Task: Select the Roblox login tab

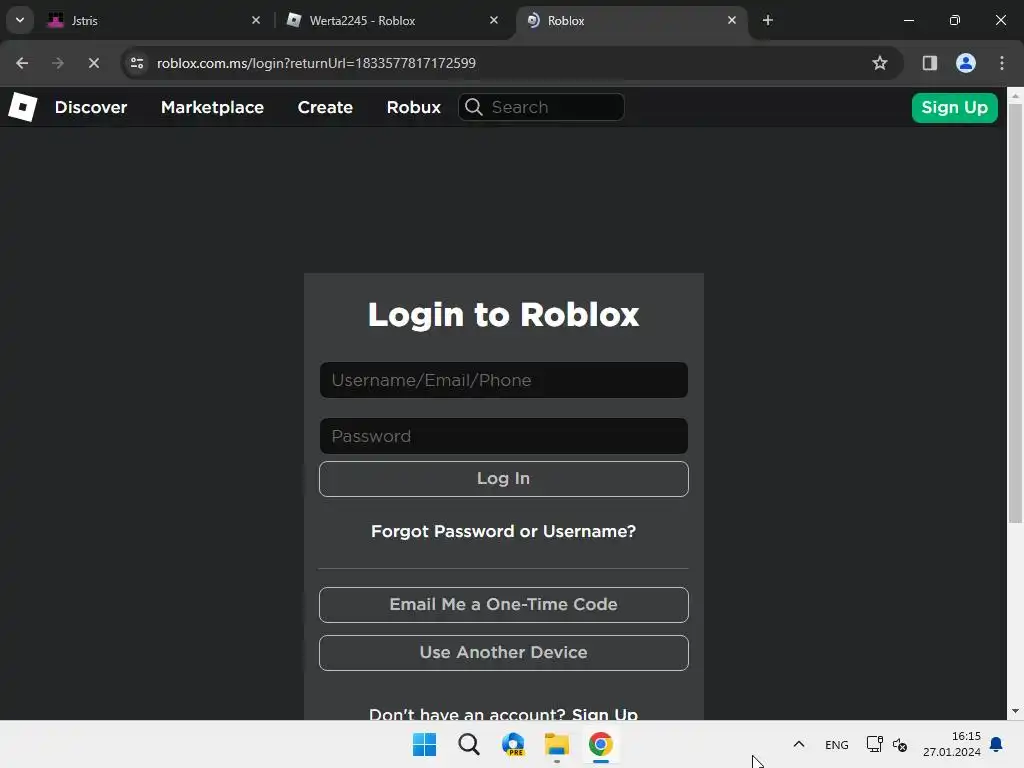Action: coord(630,20)
